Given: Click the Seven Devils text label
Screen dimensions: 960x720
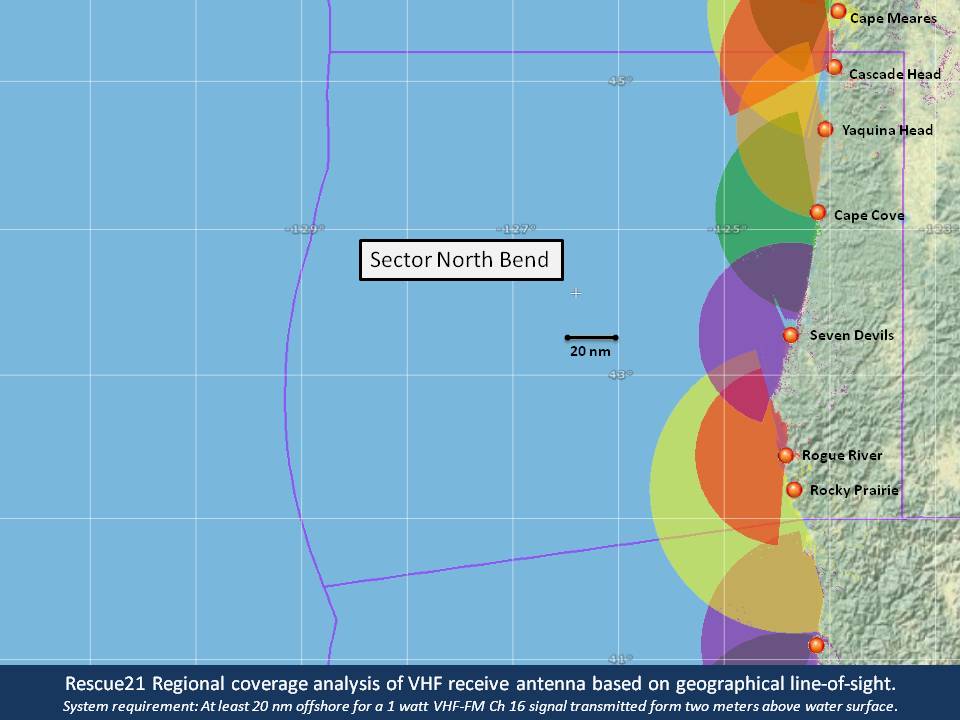Looking at the screenshot, I should coord(852,335).
